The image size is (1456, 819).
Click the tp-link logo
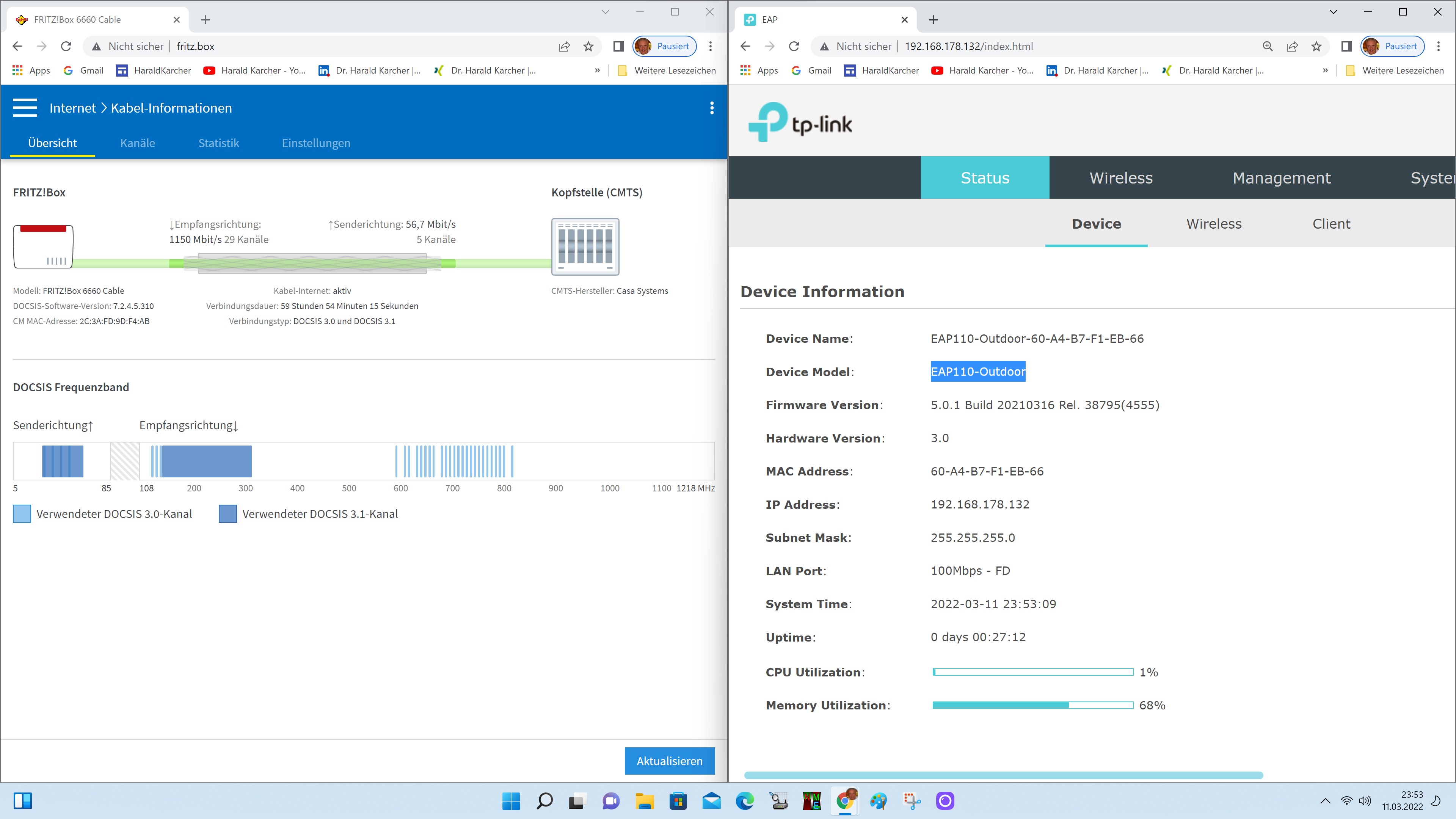pyautogui.click(x=800, y=122)
